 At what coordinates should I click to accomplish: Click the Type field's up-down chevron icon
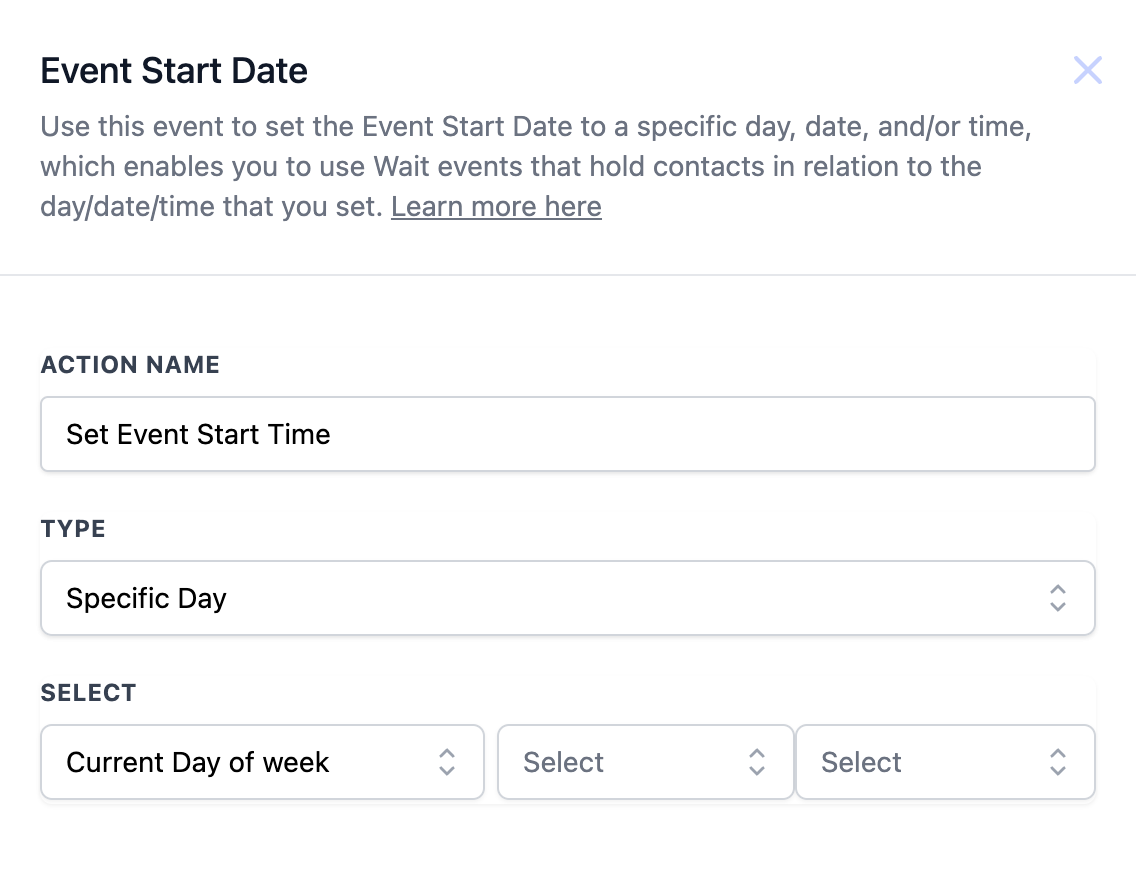[x=1057, y=598]
